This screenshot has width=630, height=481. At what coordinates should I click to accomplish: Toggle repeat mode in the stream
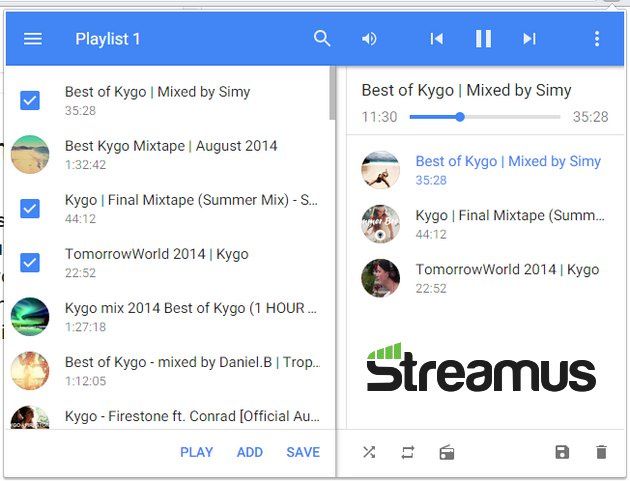coord(407,452)
